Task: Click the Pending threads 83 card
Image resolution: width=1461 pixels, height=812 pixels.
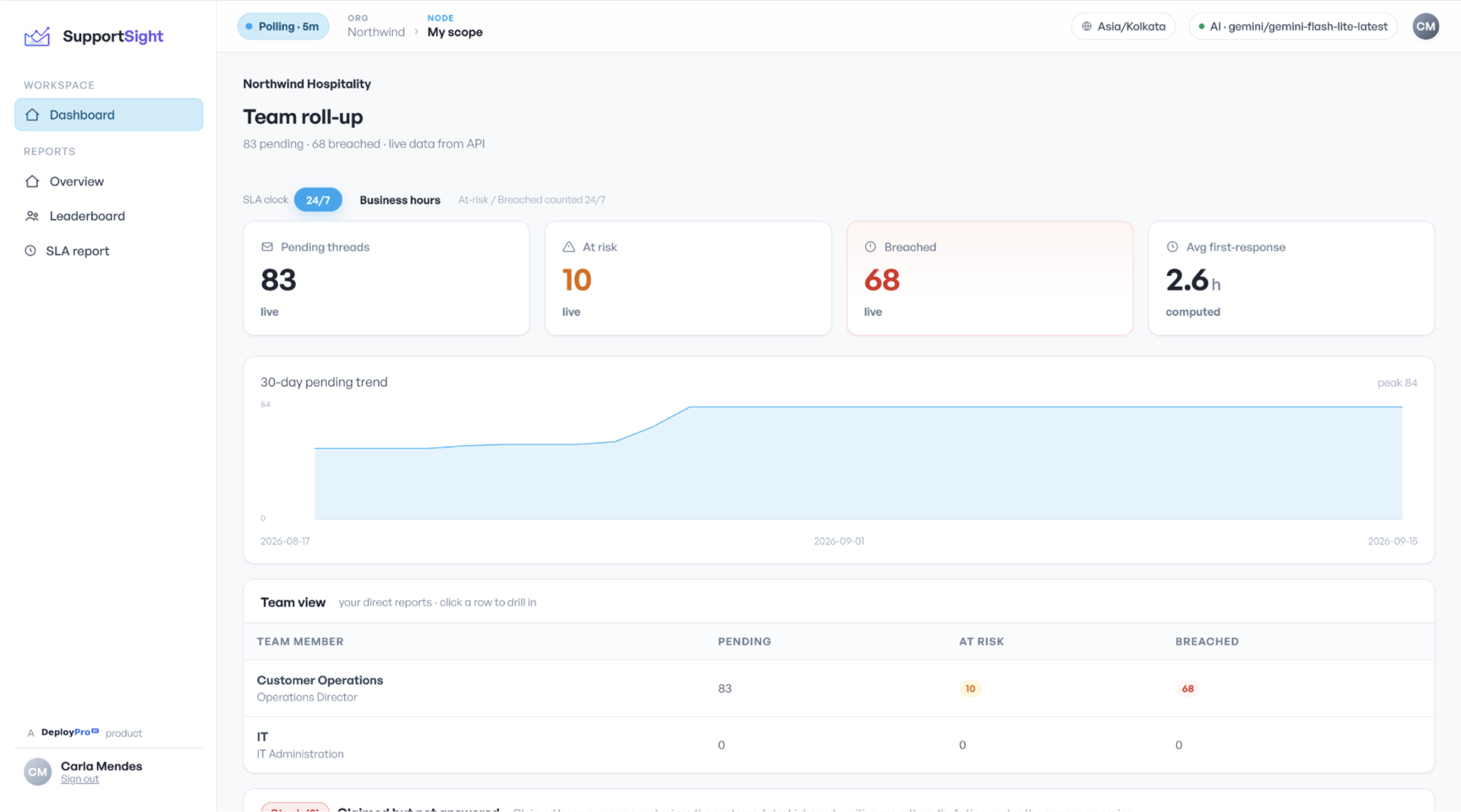Action: click(386, 278)
